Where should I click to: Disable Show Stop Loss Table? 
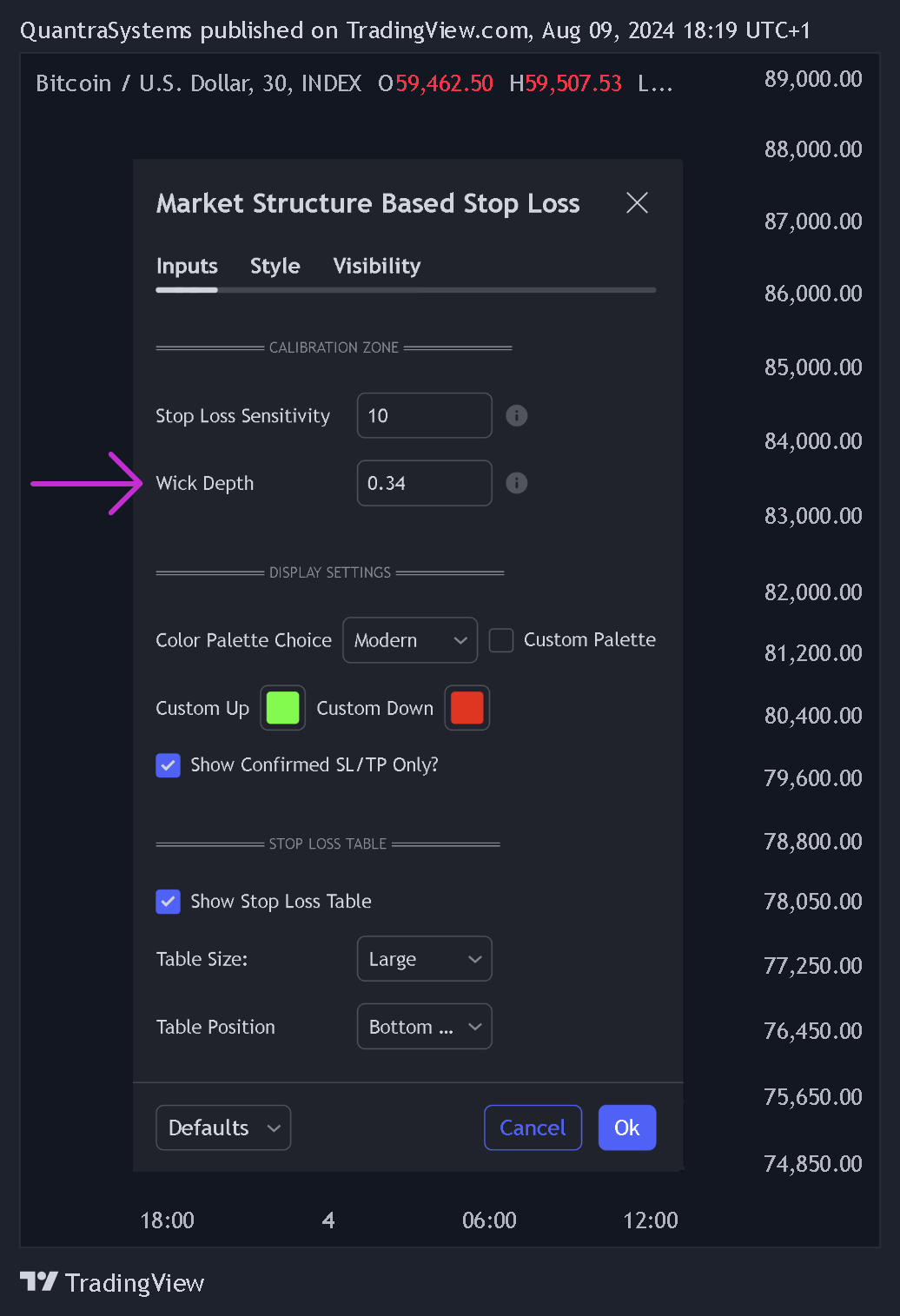(x=168, y=902)
